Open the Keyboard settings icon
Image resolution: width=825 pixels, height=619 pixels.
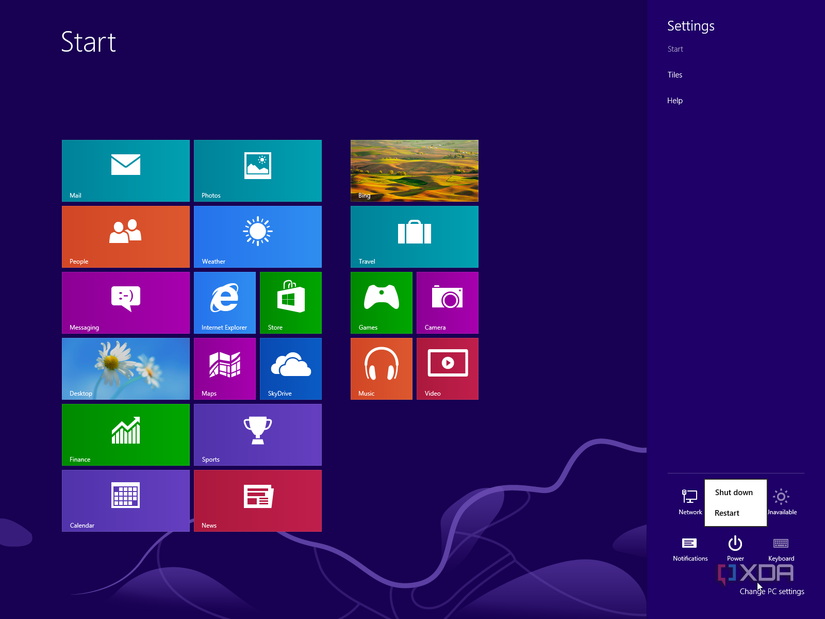pos(781,545)
